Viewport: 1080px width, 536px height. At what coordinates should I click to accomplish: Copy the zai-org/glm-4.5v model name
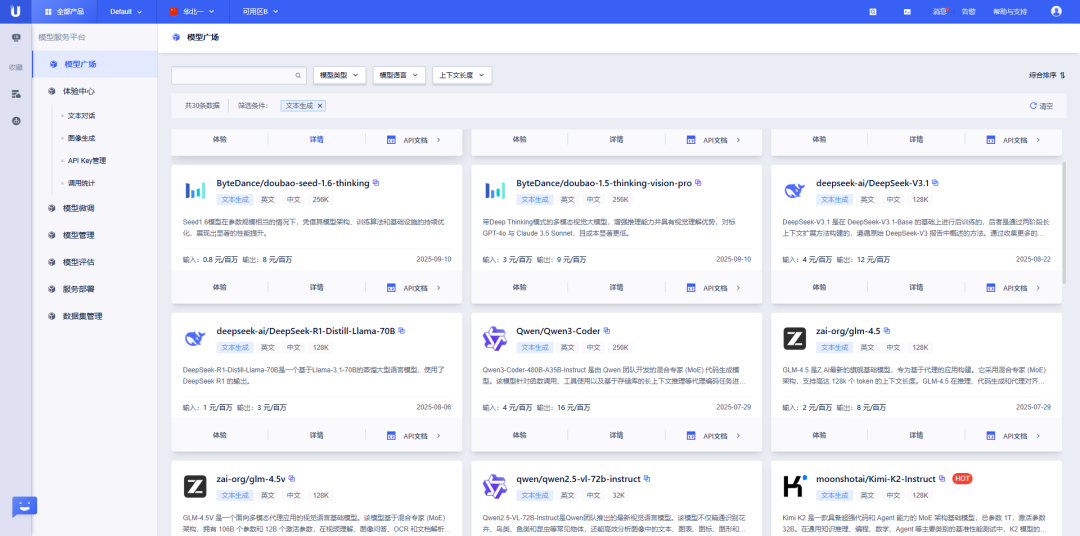coord(292,479)
